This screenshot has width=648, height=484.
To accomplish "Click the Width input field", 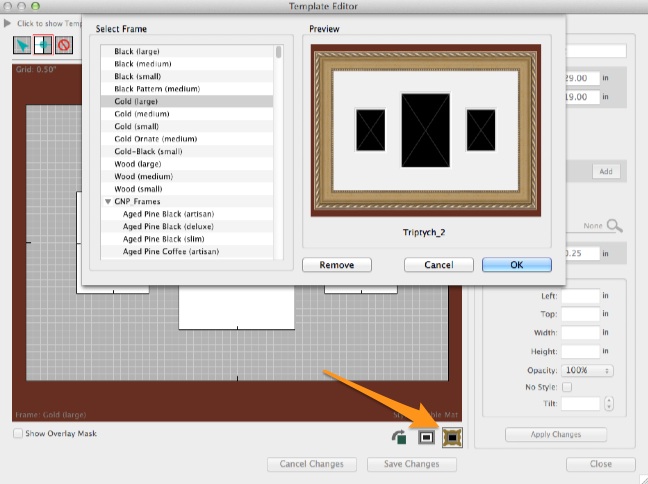I will tap(580, 333).
